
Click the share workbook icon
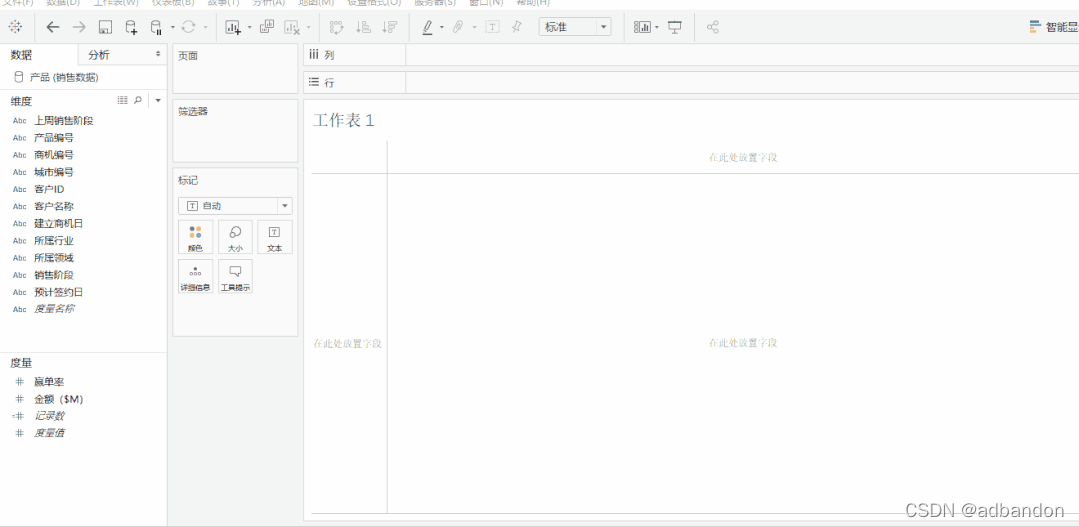click(x=713, y=28)
